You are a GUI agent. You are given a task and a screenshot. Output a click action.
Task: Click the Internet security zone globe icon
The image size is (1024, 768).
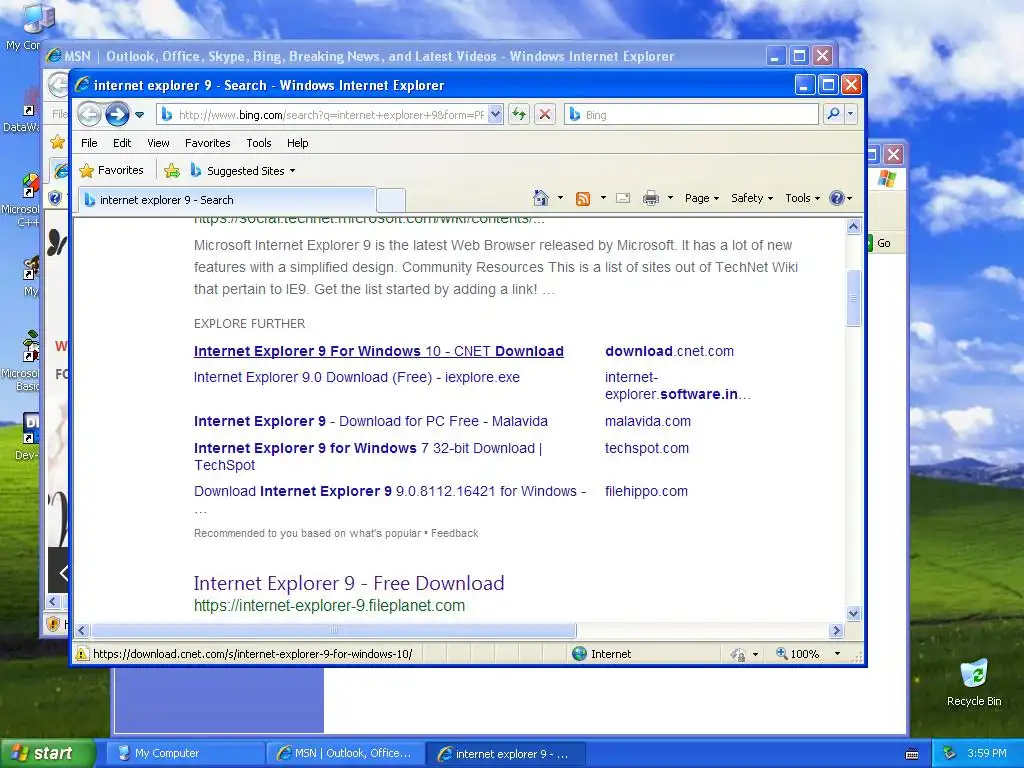(579, 654)
